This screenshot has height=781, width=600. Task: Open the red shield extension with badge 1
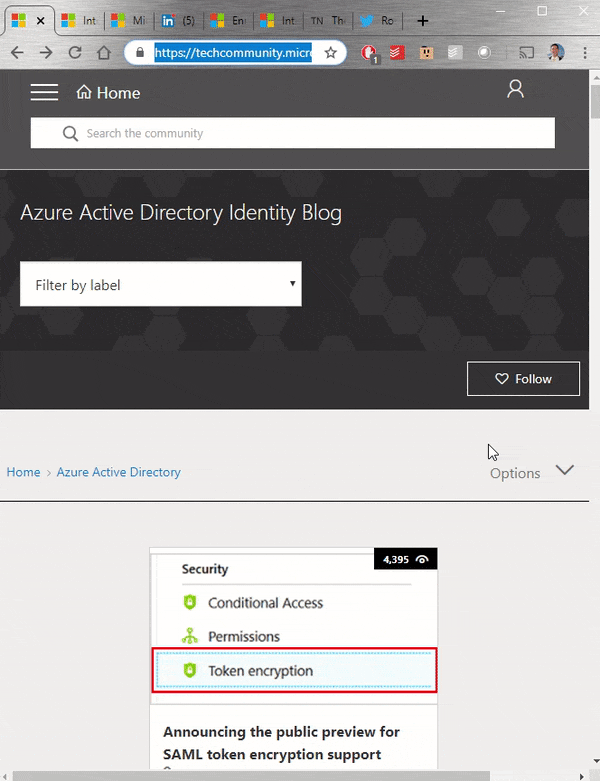pyautogui.click(x=369, y=53)
